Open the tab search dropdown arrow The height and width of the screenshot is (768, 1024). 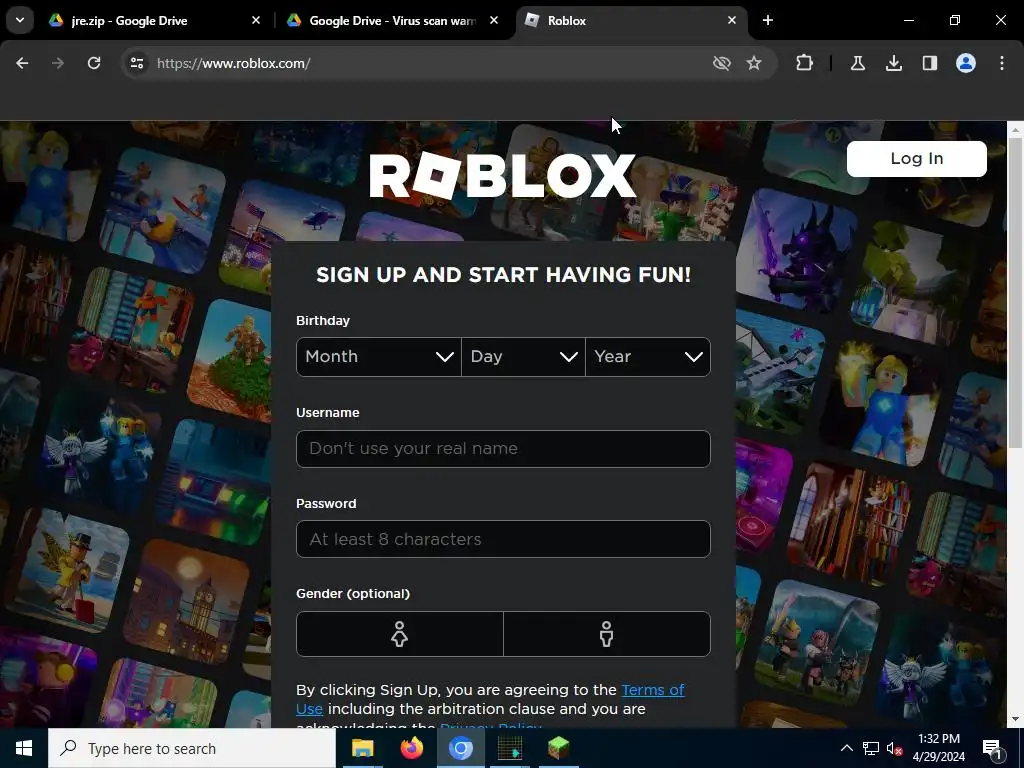20,20
